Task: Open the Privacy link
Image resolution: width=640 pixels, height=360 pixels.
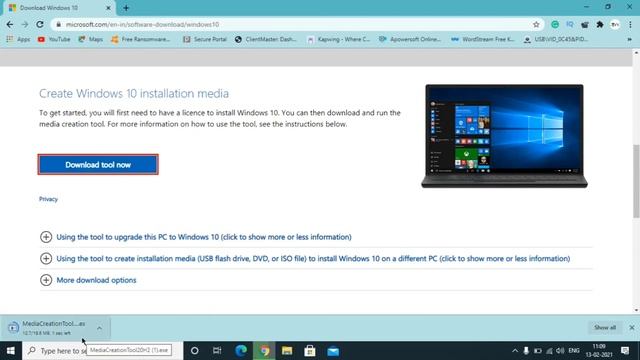Action: (48, 199)
